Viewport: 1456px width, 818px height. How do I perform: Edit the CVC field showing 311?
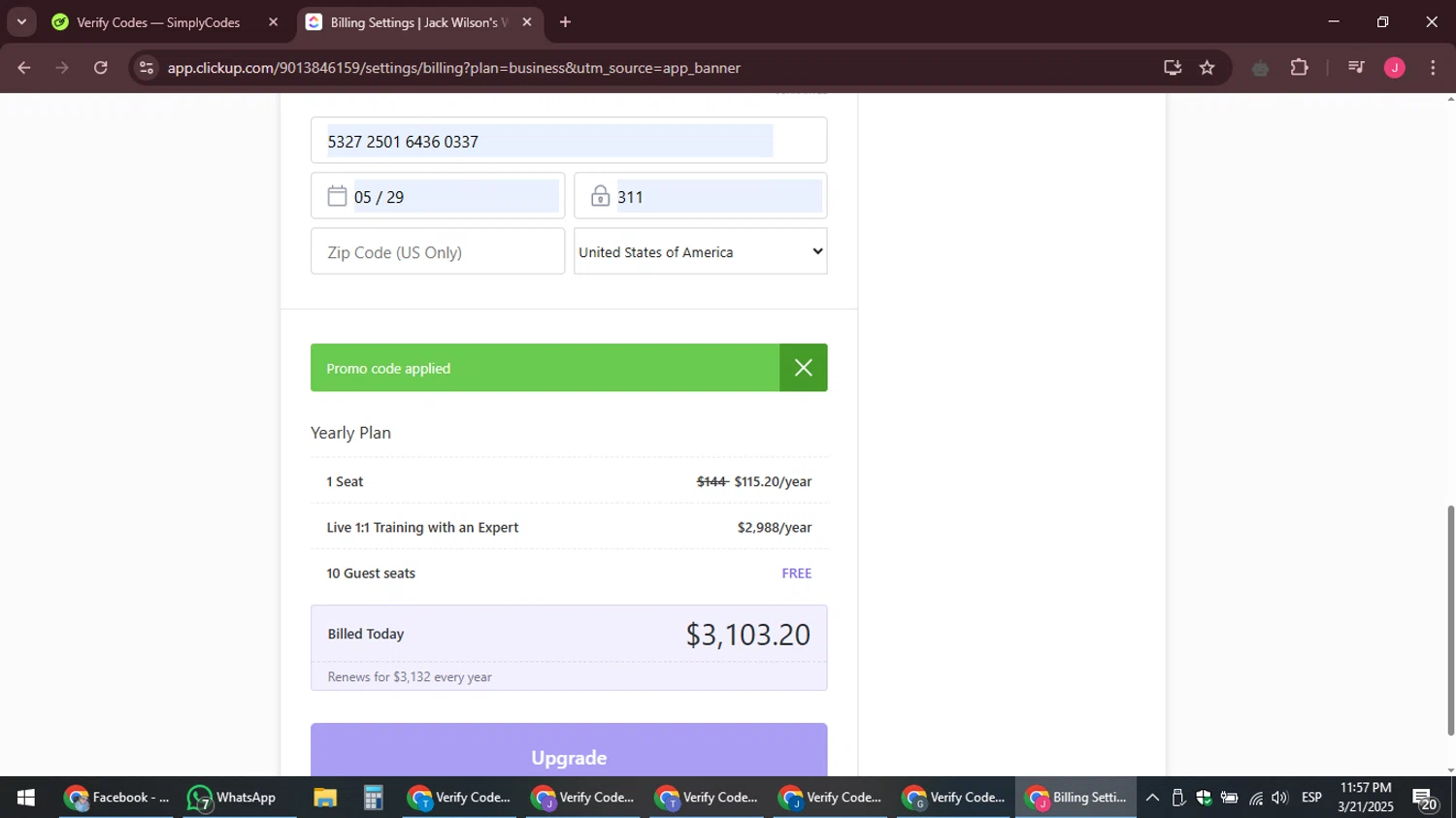(x=700, y=196)
